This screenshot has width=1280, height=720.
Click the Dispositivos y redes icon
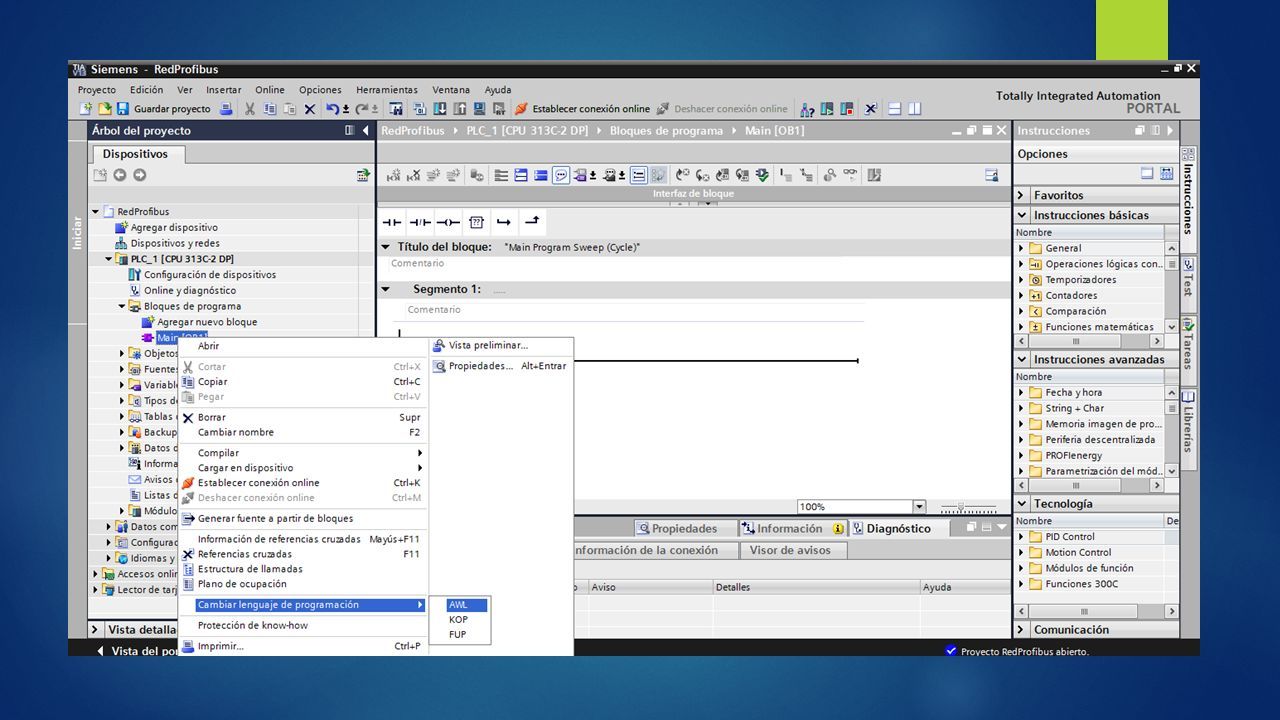coord(122,243)
